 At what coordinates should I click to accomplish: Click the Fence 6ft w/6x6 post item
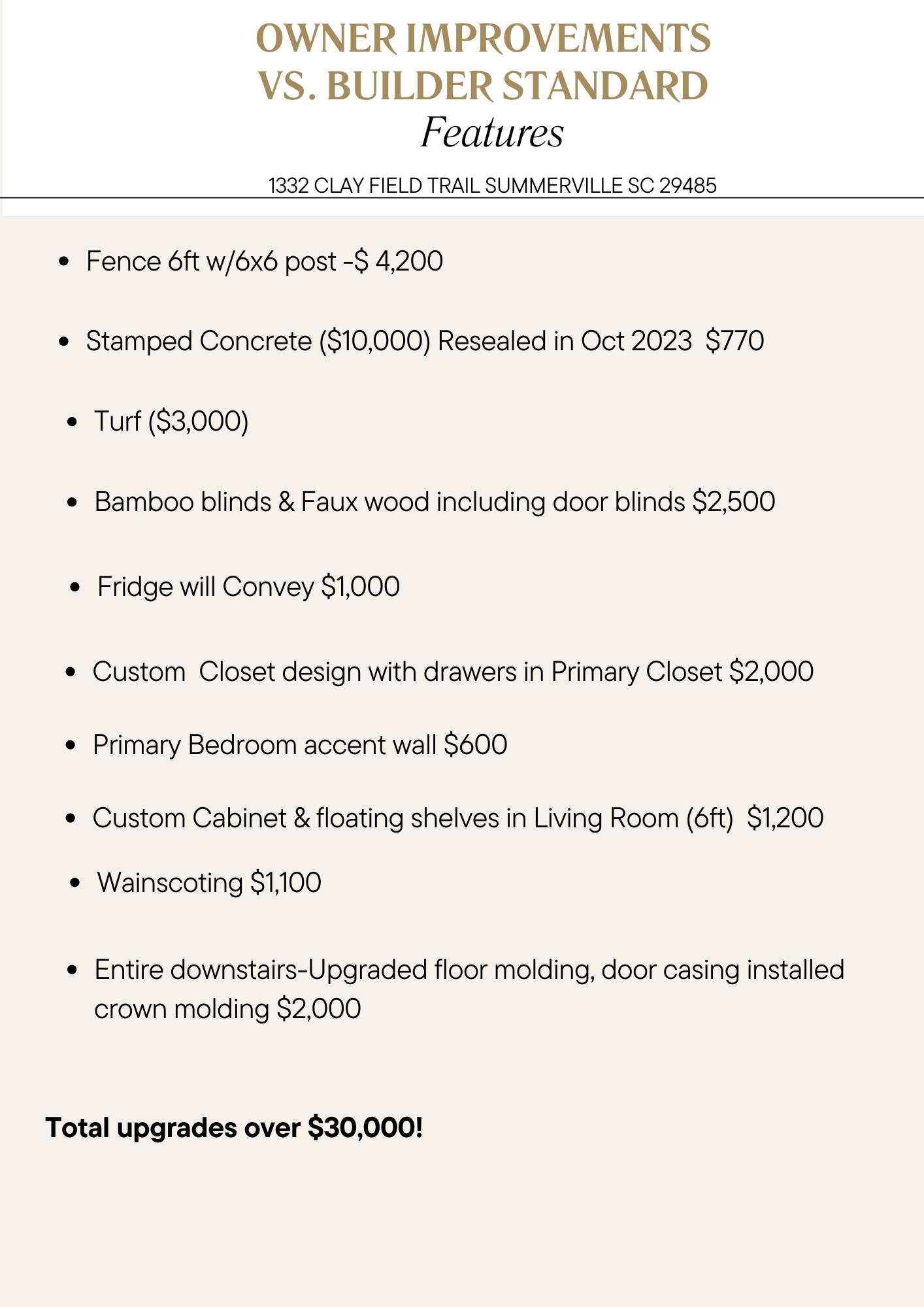[265, 261]
